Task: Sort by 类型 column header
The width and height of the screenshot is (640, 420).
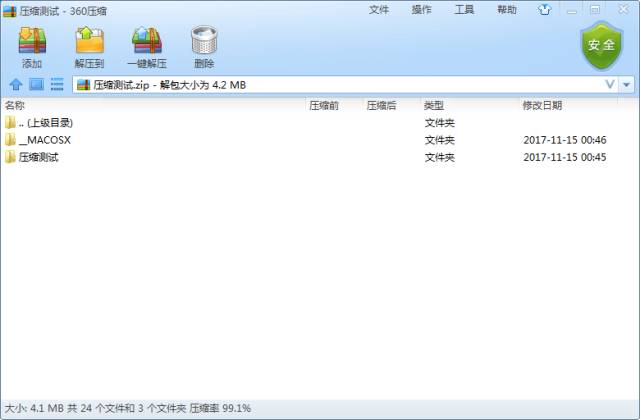Action: click(433, 106)
